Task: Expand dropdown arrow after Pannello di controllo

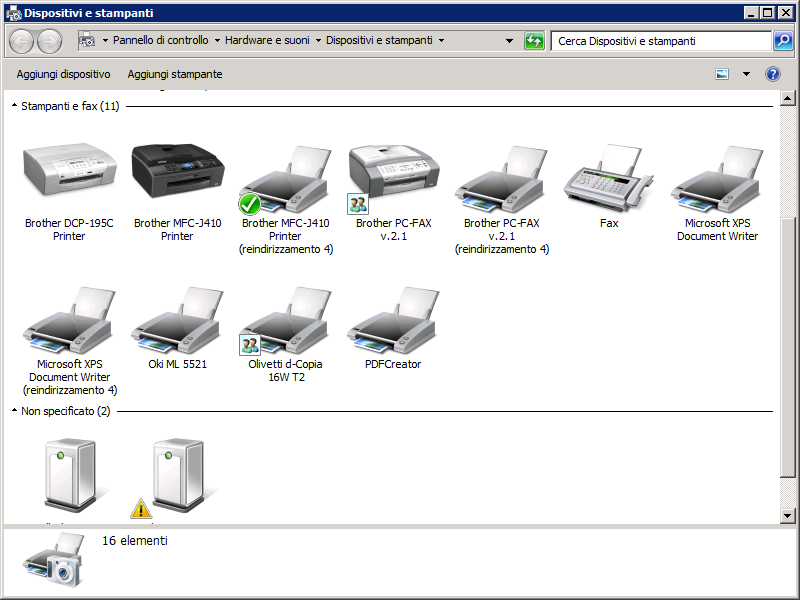Action: 217,40
